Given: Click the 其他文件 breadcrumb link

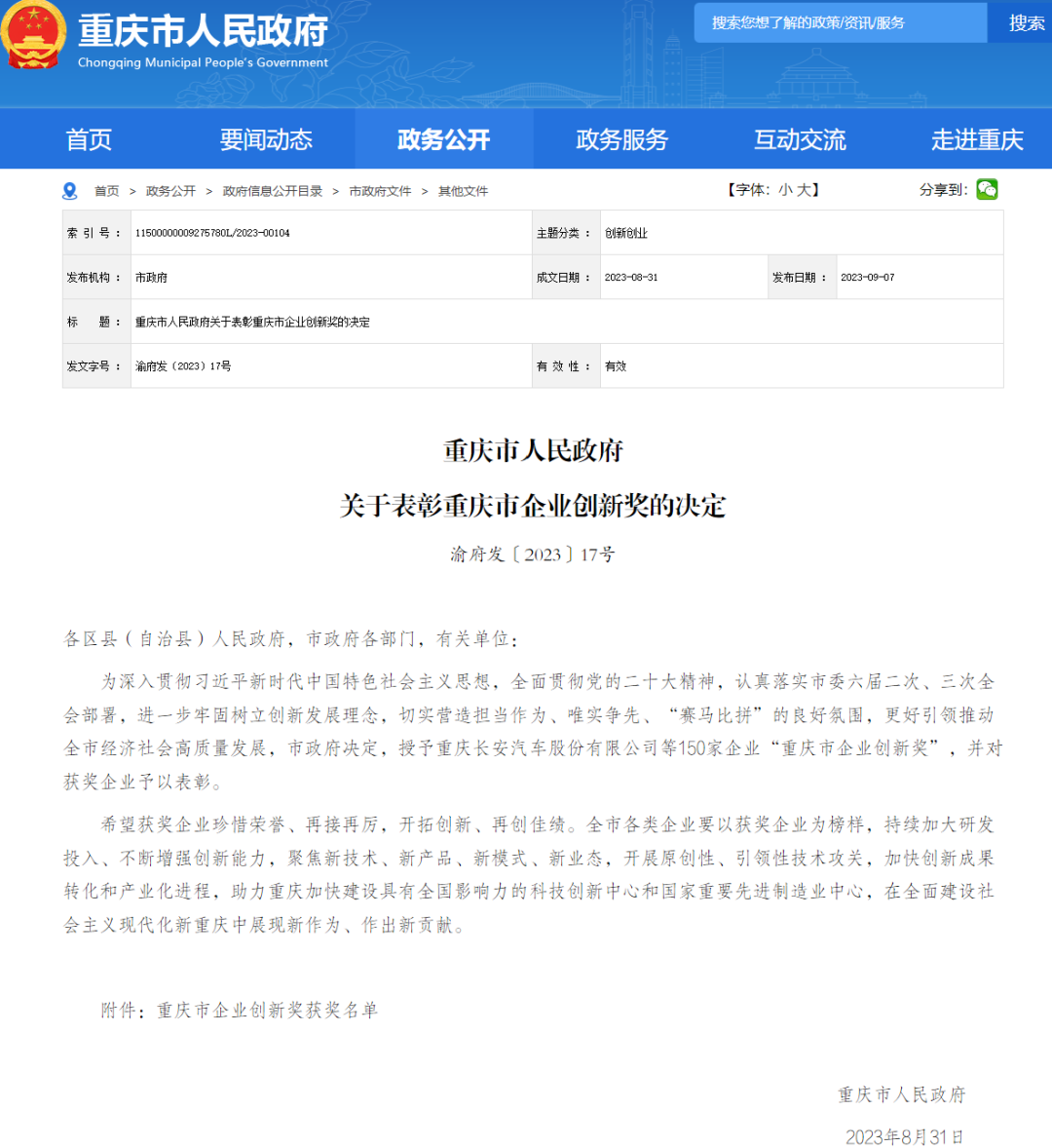Looking at the screenshot, I should coord(463,191).
